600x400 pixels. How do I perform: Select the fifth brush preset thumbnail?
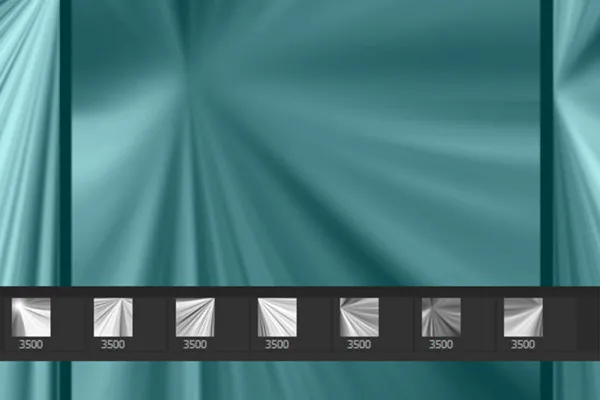click(359, 317)
